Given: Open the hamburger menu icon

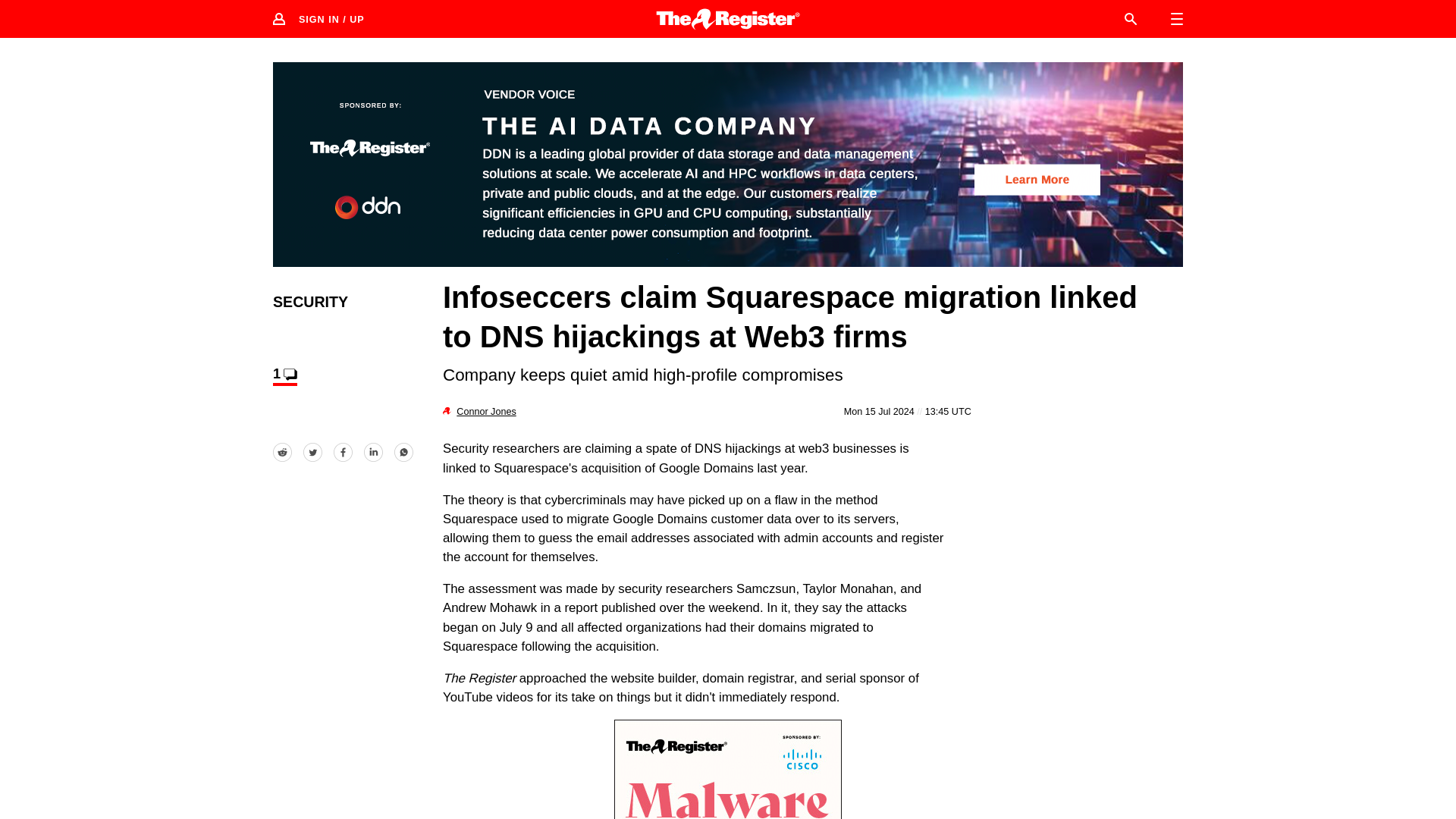Looking at the screenshot, I should 1176,19.
